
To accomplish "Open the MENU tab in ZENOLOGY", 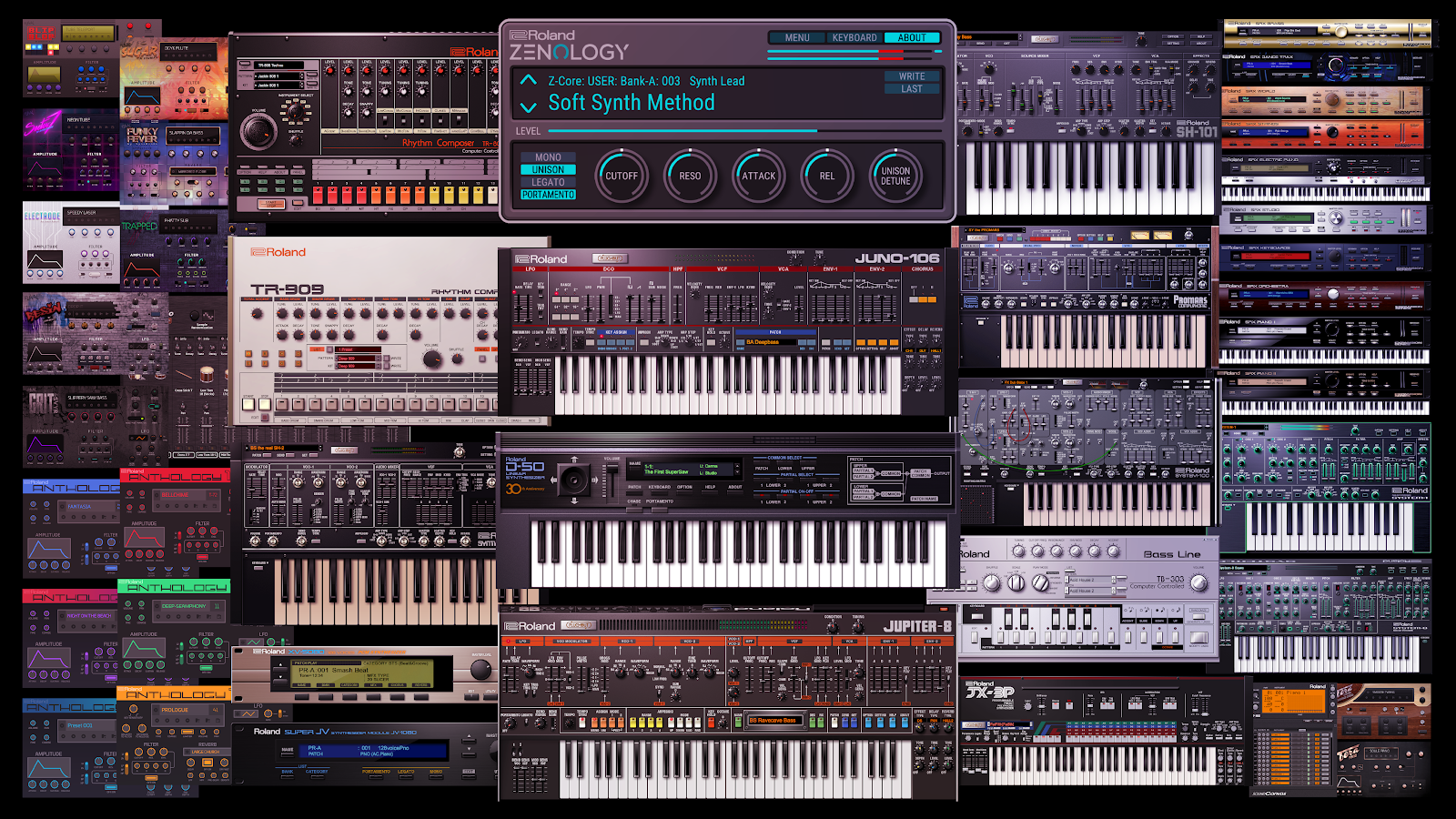I will pyautogui.click(x=797, y=38).
